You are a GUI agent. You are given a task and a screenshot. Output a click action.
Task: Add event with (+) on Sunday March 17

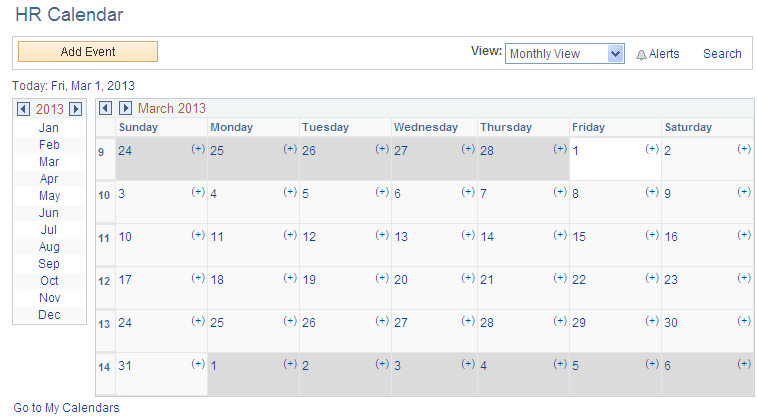pyautogui.click(x=198, y=278)
